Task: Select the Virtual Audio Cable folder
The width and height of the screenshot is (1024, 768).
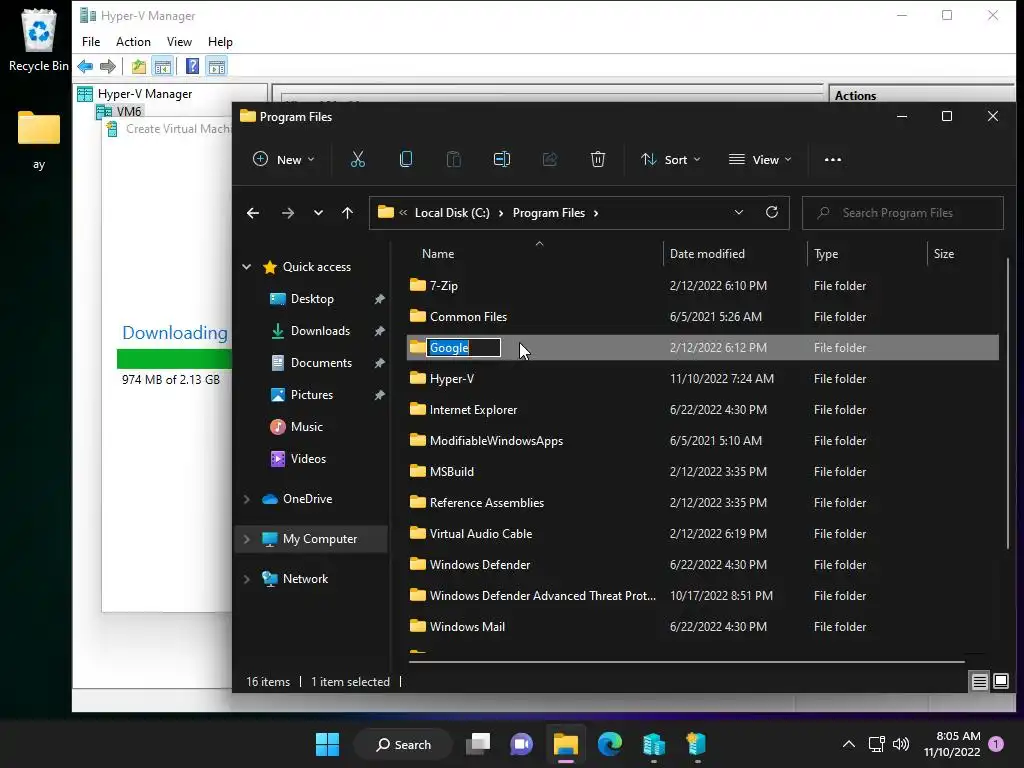Action: (703, 534)
